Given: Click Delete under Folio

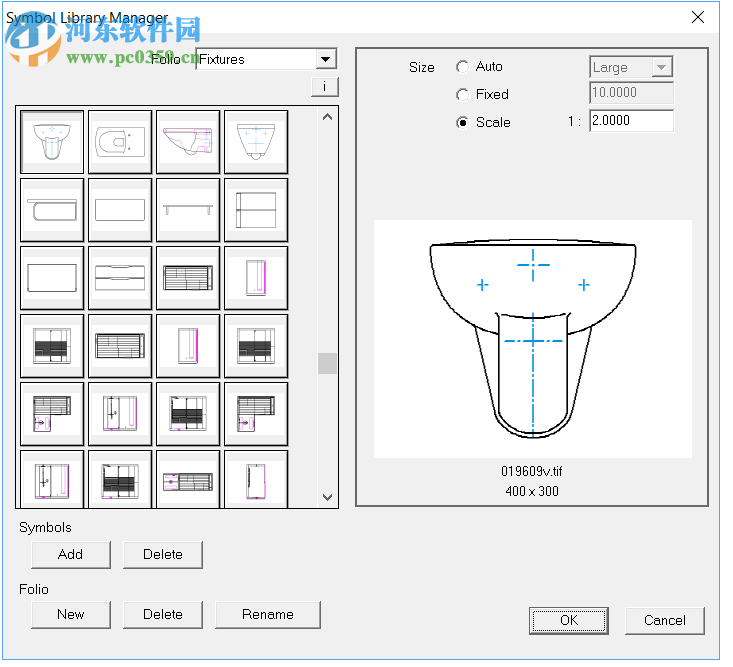Looking at the screenshot, I should click(x=163, y=614).
